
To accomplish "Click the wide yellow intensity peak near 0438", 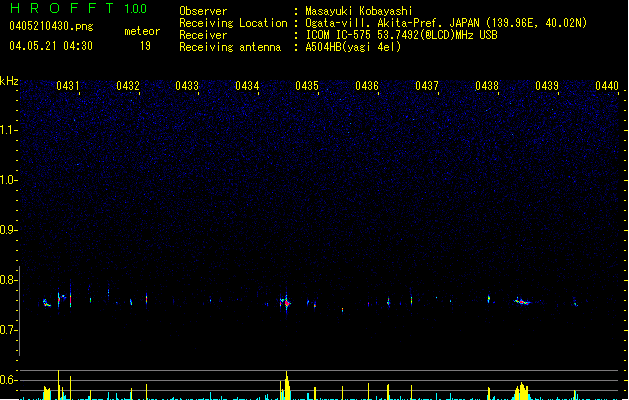I will pos(521,391).
